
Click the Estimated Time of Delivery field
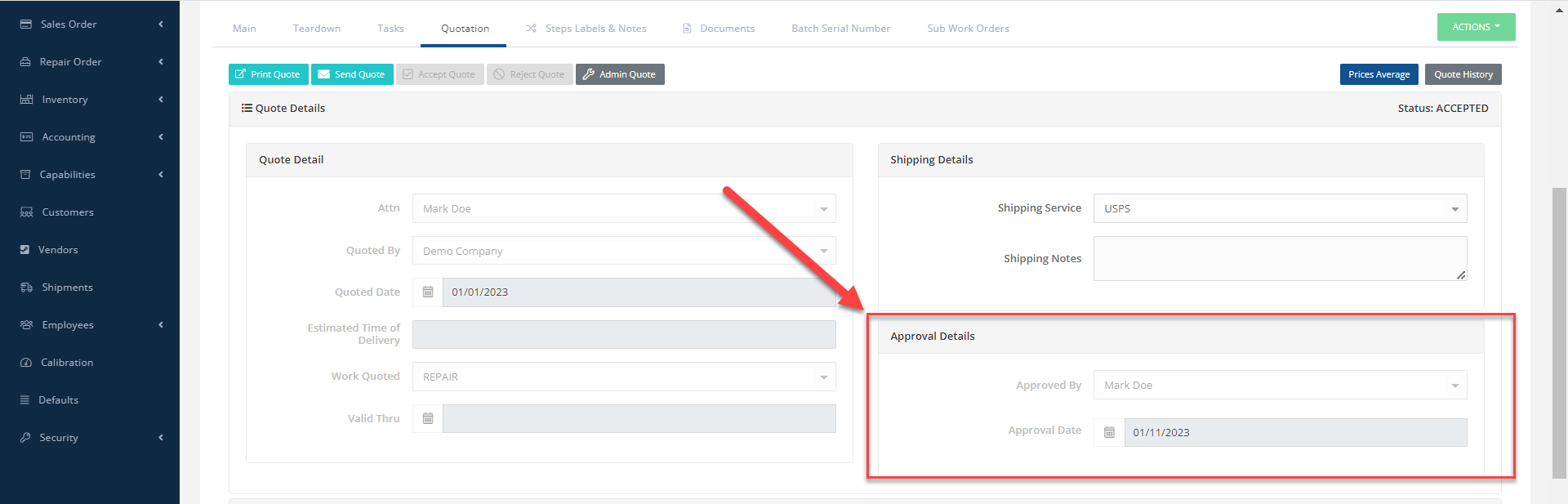(x=624, y=335)
